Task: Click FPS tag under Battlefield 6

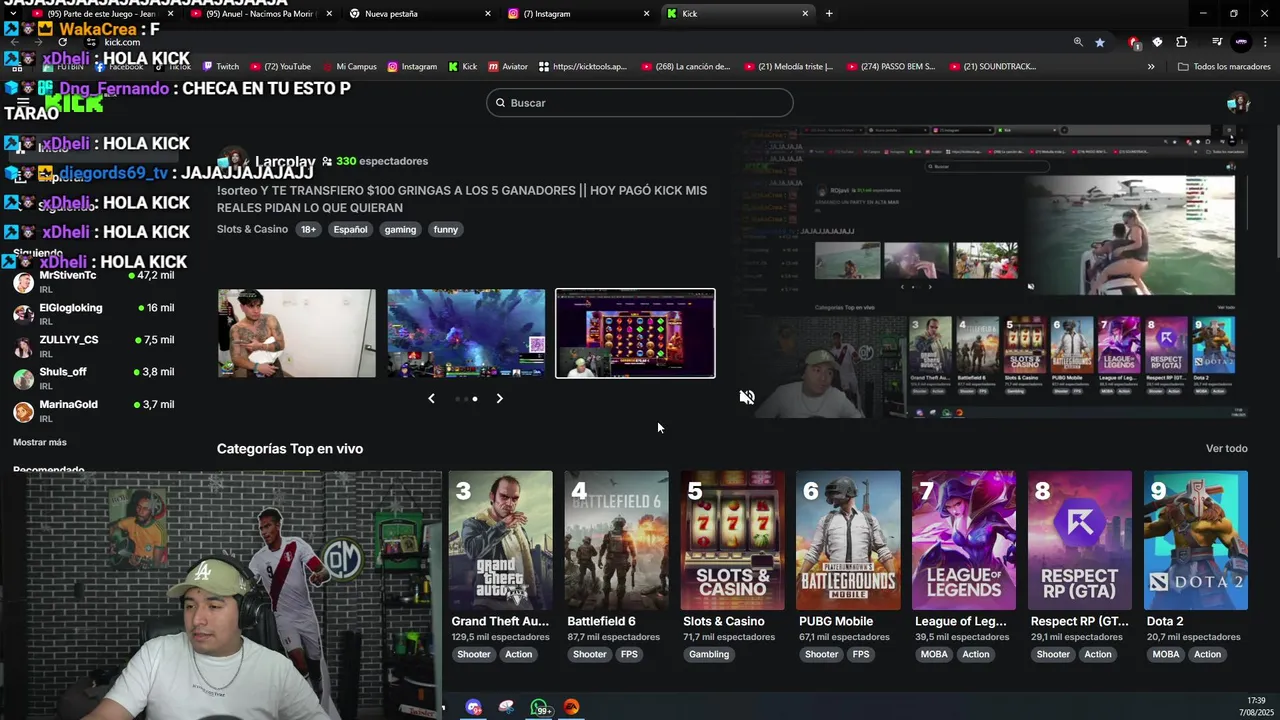Action: pos(629,654)
